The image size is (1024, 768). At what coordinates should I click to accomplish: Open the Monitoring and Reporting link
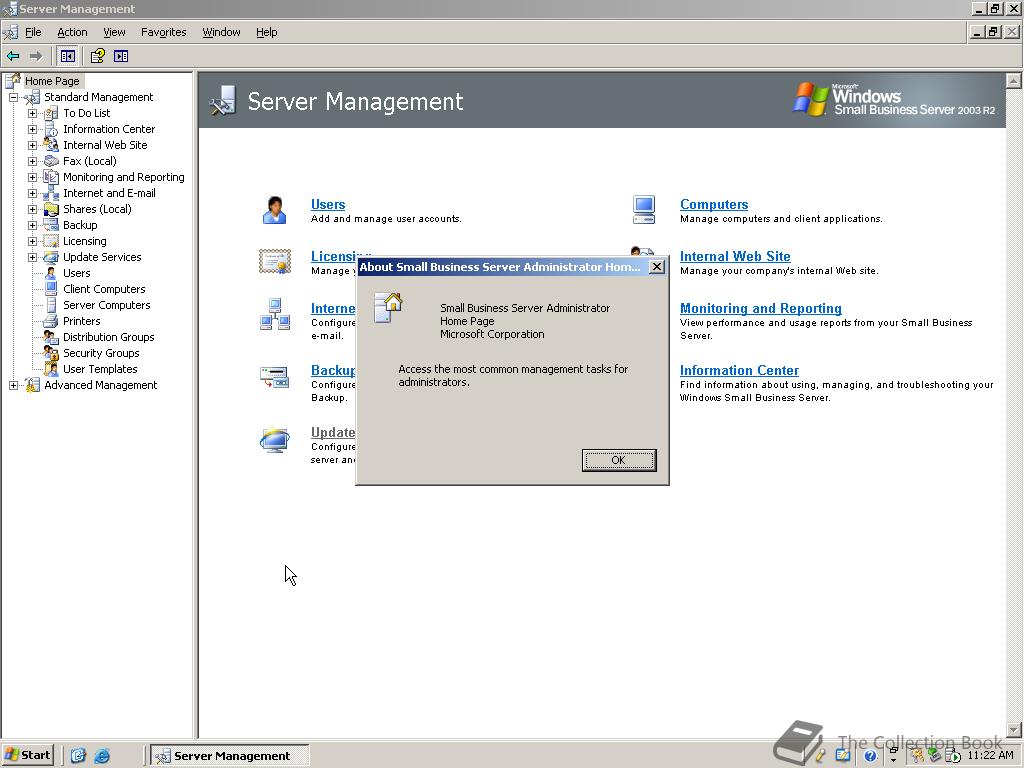pyautogui.click(x=761, y=308)
